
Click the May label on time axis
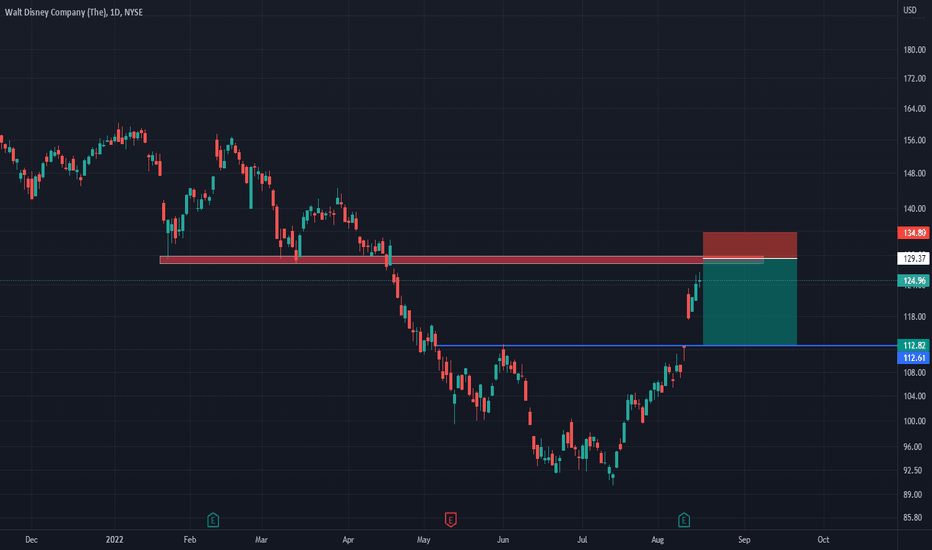coord(423,540)
